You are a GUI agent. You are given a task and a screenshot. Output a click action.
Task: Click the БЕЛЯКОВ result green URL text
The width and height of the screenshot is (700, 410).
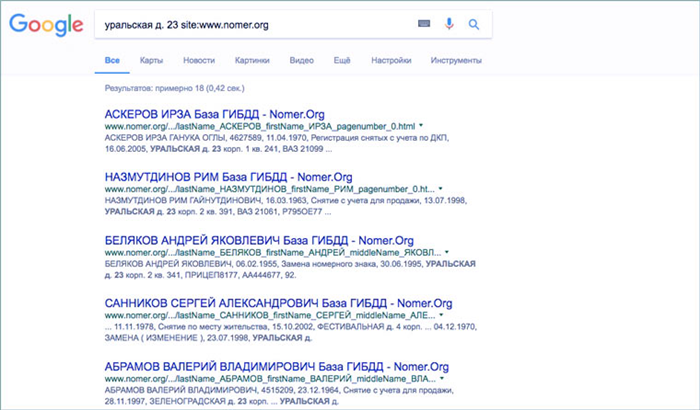[273, 252]
